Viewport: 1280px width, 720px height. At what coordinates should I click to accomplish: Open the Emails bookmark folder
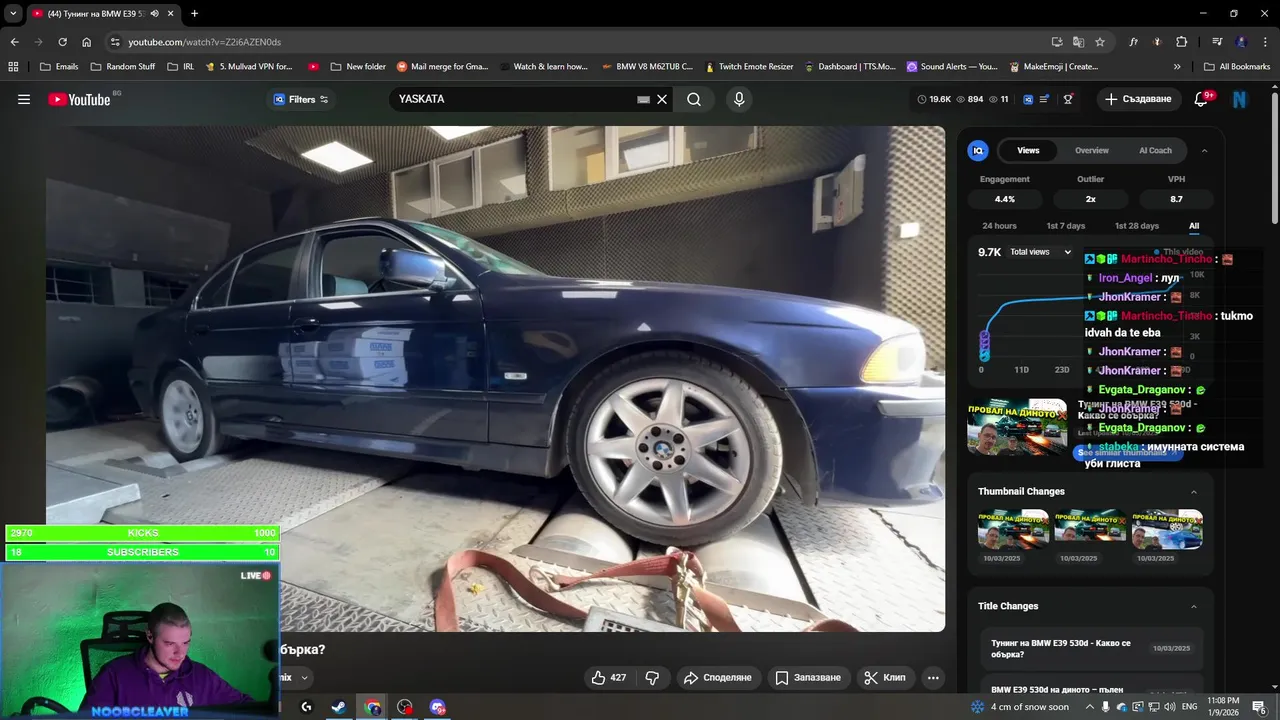click(59, 67)
